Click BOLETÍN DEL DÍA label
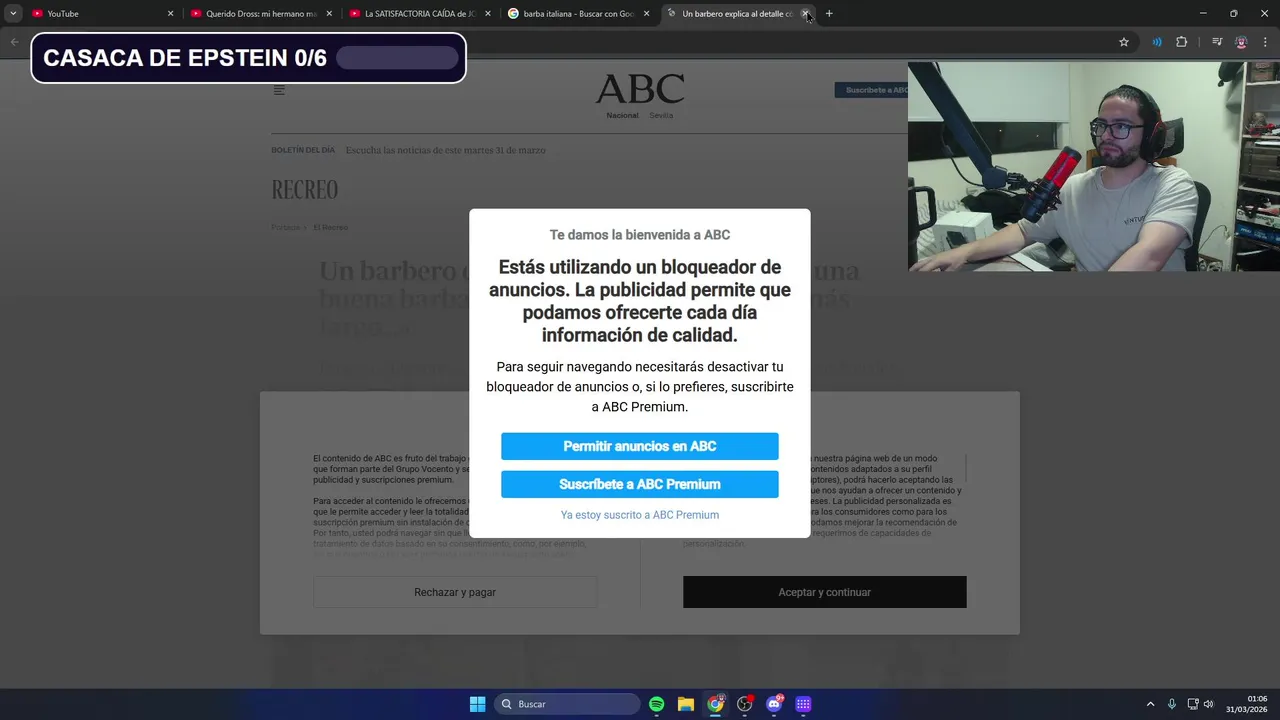Screen dimensions: 1280x720 [303, 150]
